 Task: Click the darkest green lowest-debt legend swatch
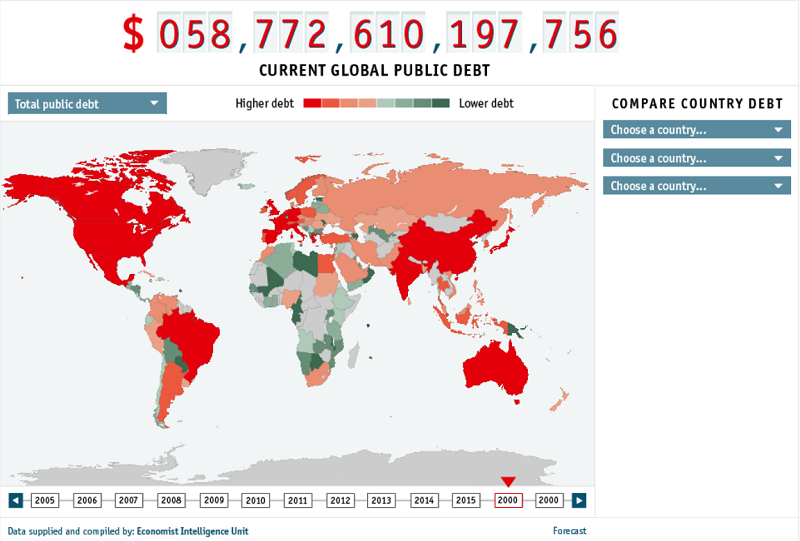441,103
